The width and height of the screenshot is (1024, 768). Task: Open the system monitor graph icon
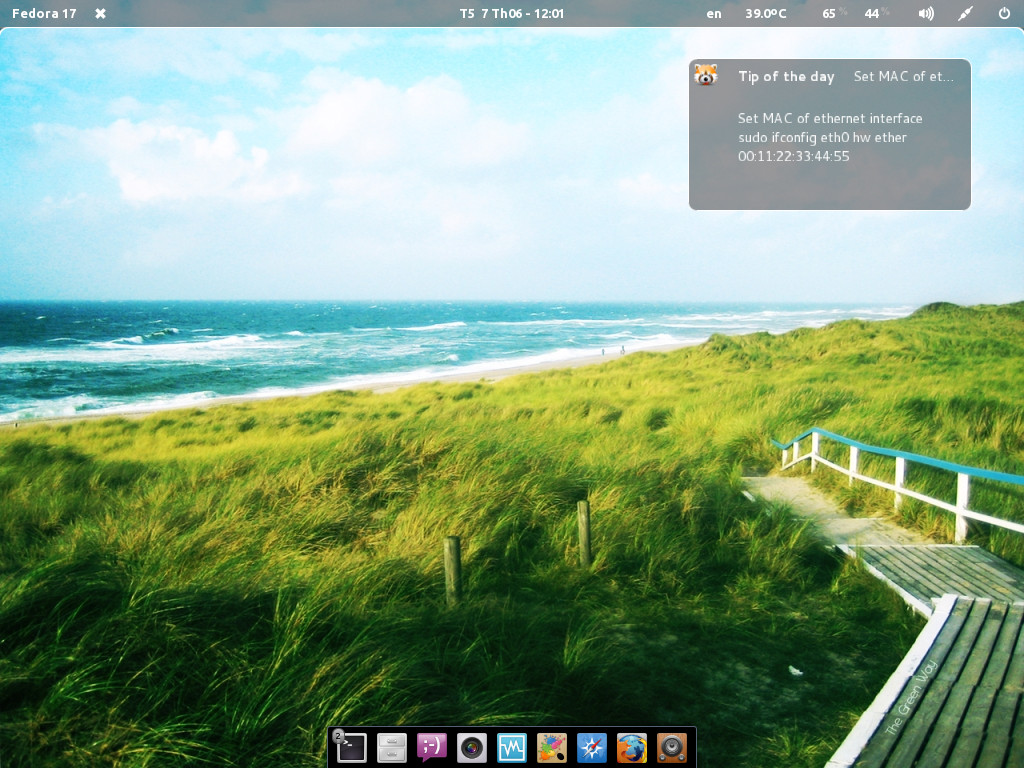(x=511, y=748)
